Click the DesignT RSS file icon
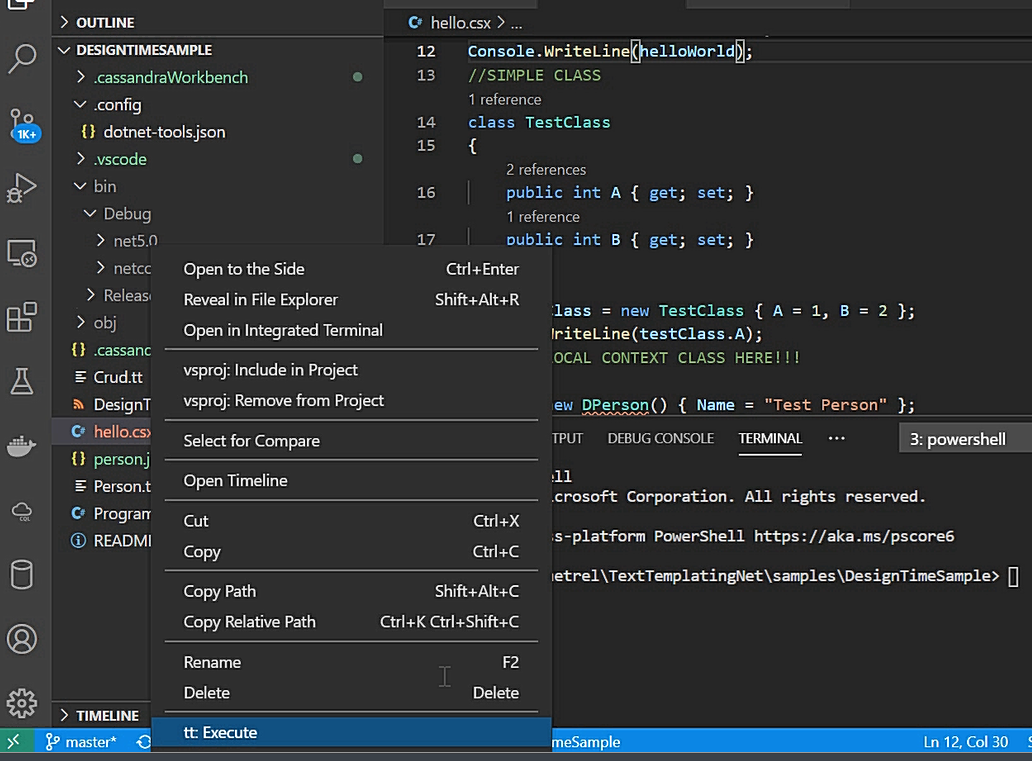 coord(78,404)
